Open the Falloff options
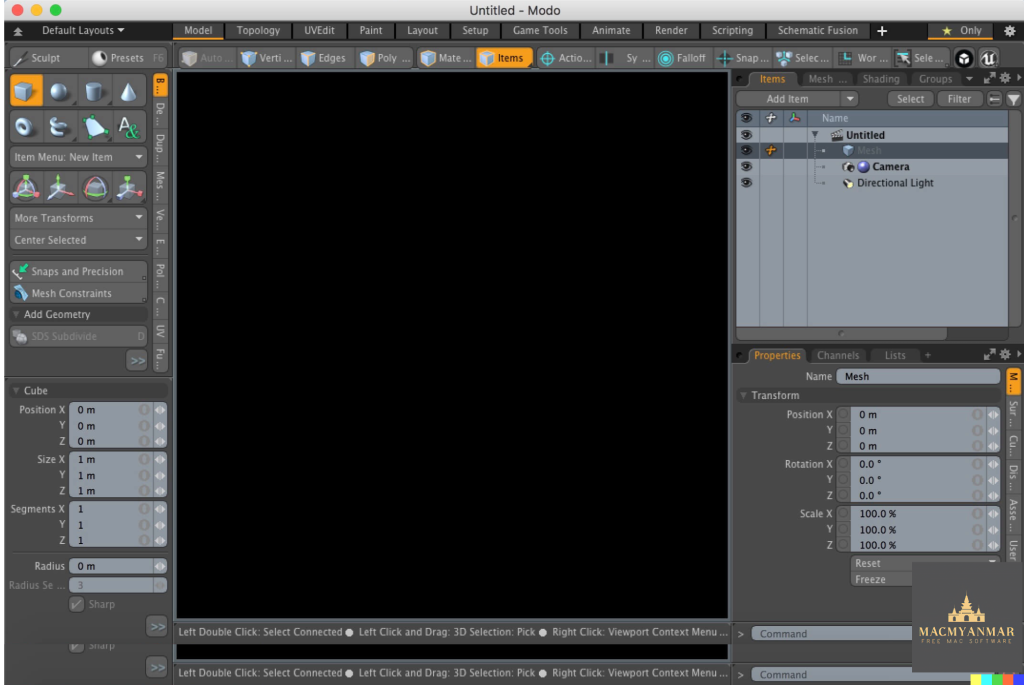Viewport: 1024px width, 685px height. [683, 58]
